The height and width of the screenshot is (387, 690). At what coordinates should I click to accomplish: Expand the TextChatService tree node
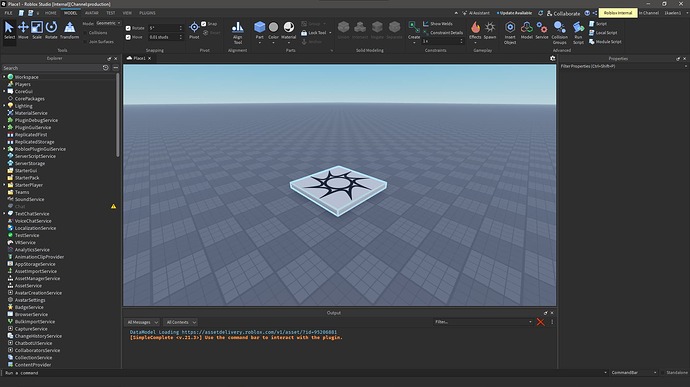click(x=4, y=214)
